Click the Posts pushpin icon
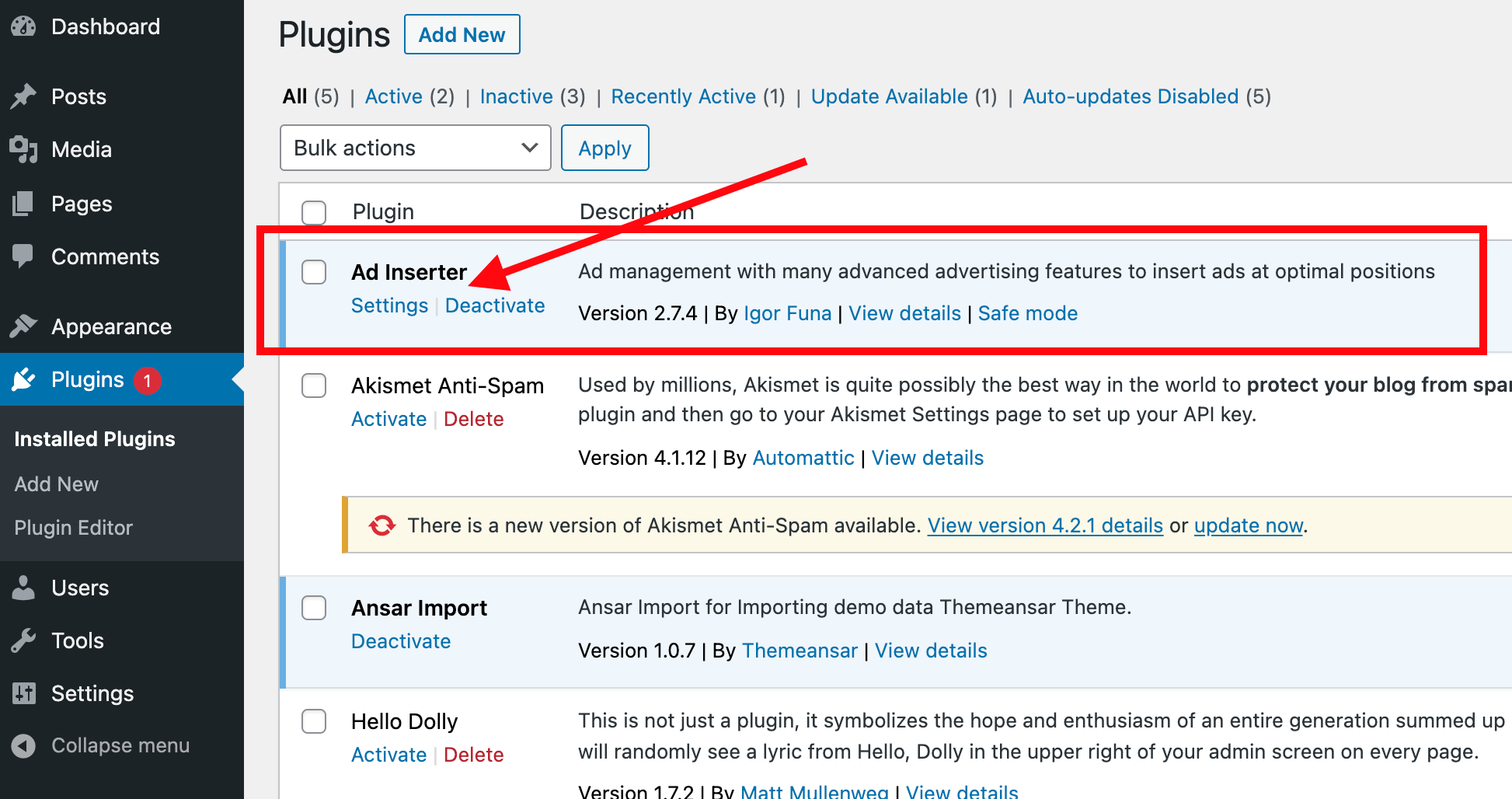 tap(23, 96)
